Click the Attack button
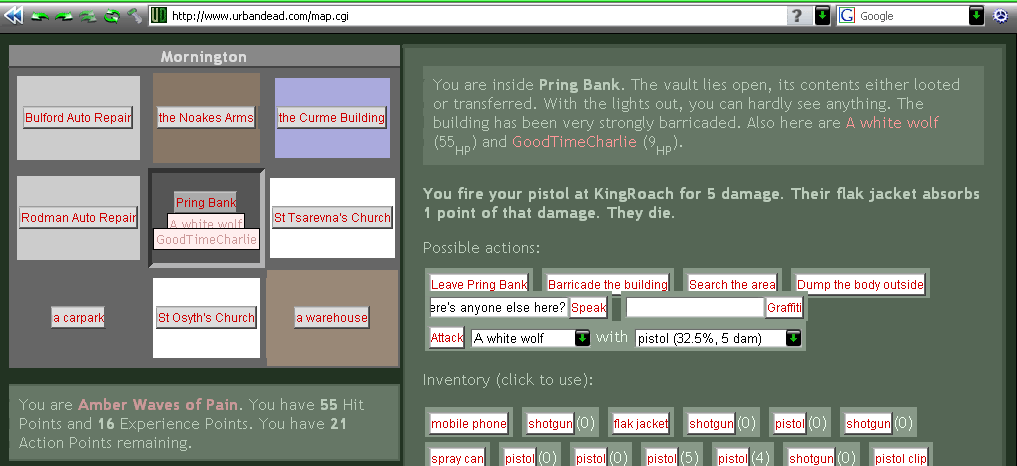The height and width of the screenshot is (466, 1017). (x=446, y=337)
